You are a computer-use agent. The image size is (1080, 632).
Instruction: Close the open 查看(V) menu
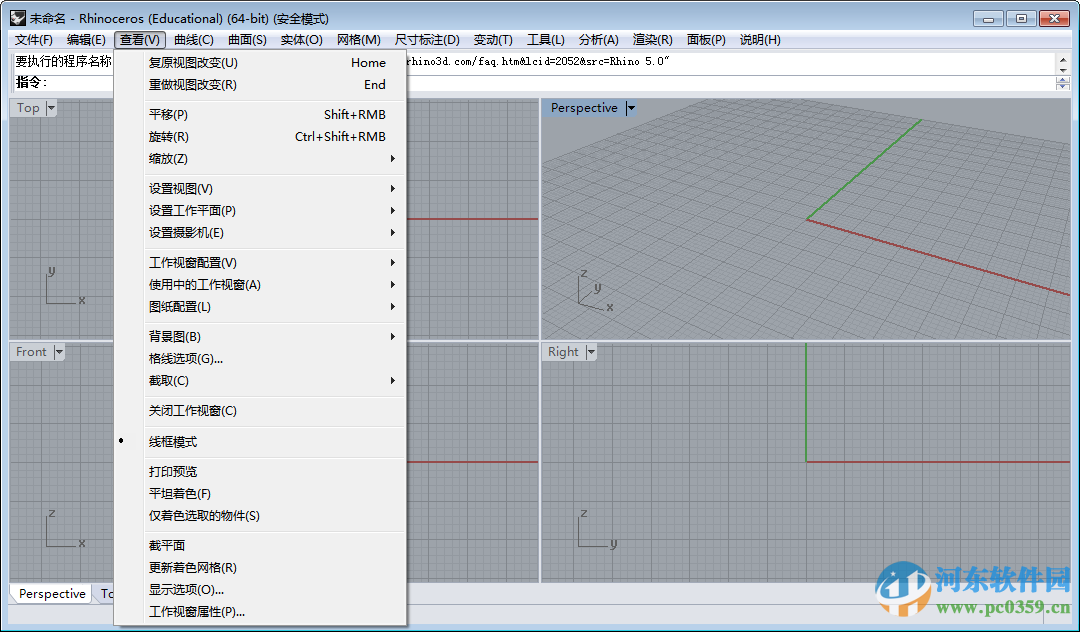click(140, 40)
